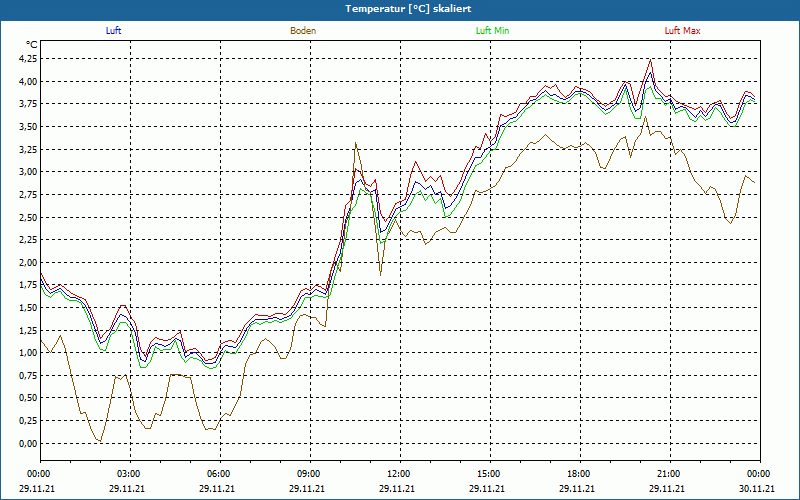
Task: Click the brown Boden legend label
Action: [x=303, y=31]
